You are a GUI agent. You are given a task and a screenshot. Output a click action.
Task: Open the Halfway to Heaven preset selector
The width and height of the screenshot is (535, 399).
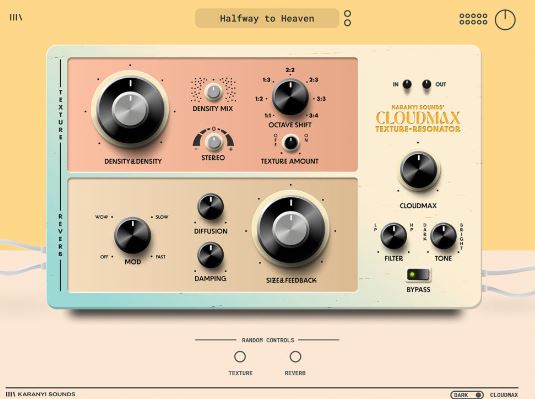(267, 18)
